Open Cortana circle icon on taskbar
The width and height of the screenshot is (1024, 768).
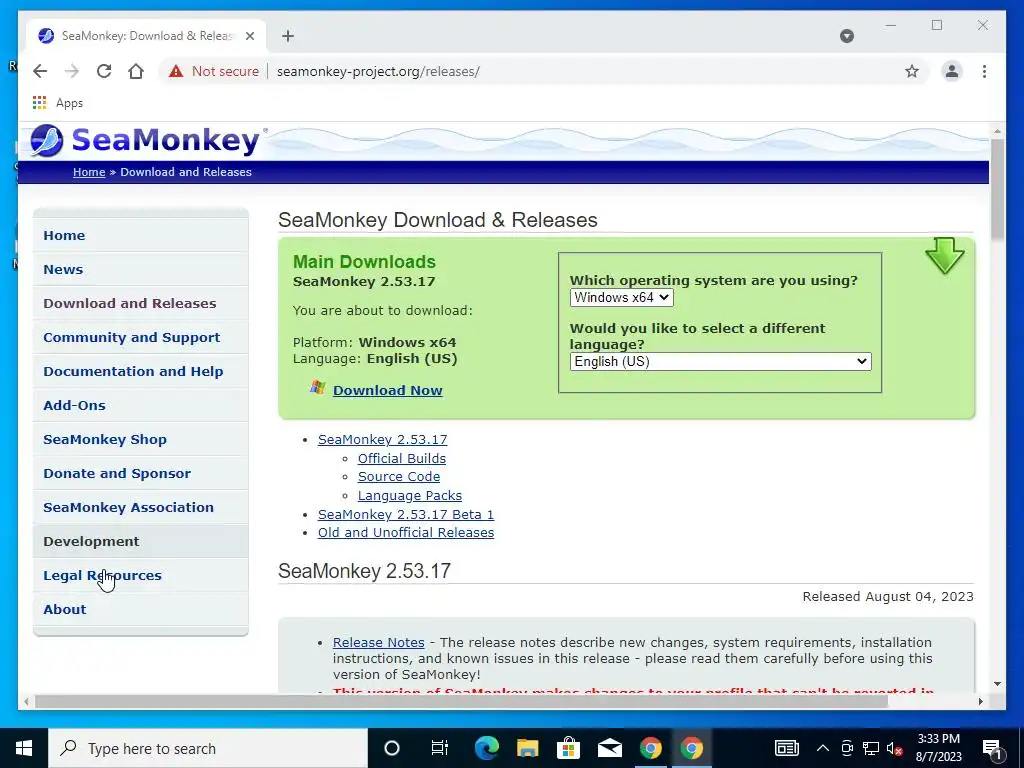[391, 748]
